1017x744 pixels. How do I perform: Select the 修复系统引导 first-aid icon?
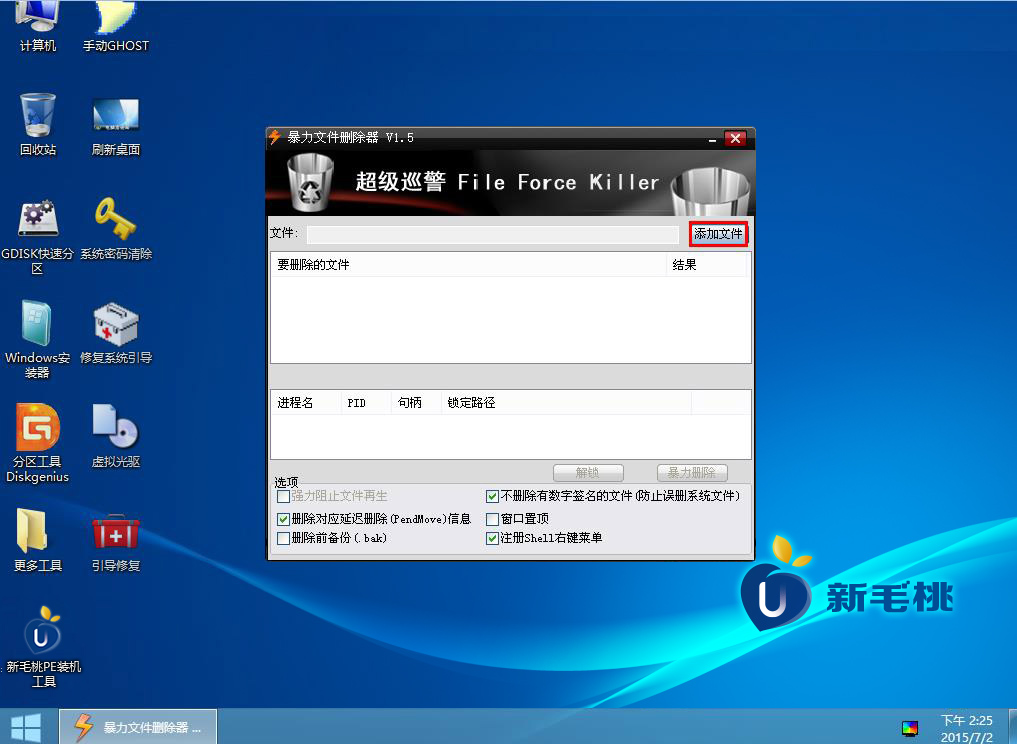click(115, 332)
